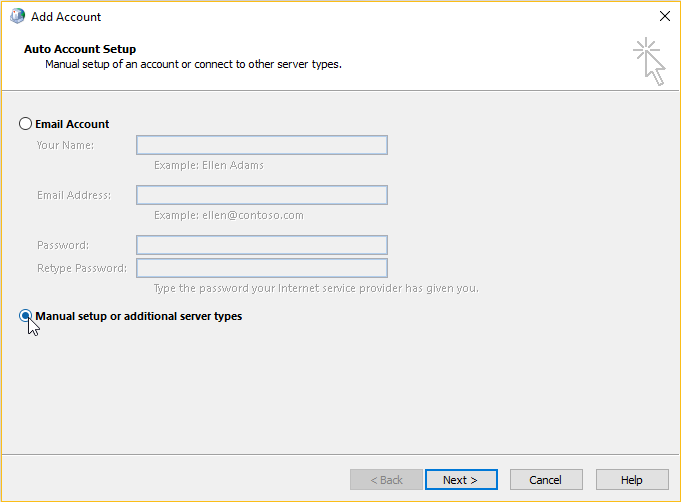Viewport: 681px width, 502px height.
Task: Select the Manual setup radio button
Action: pos(25,316)
